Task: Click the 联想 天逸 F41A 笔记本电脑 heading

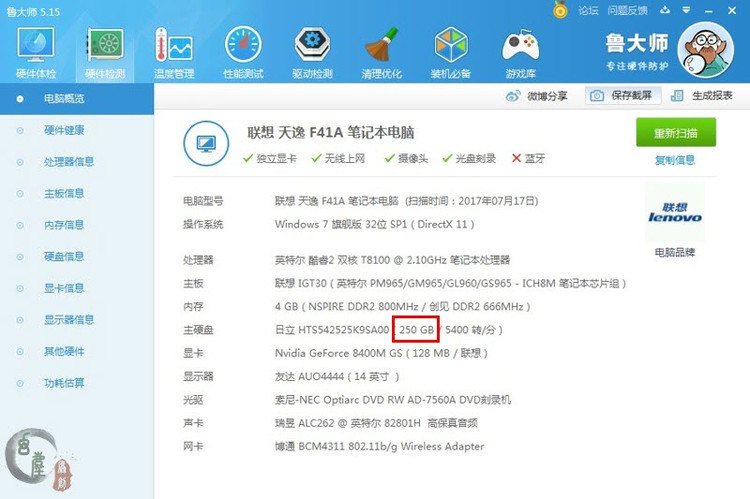Action: click(x=331, y=133)
